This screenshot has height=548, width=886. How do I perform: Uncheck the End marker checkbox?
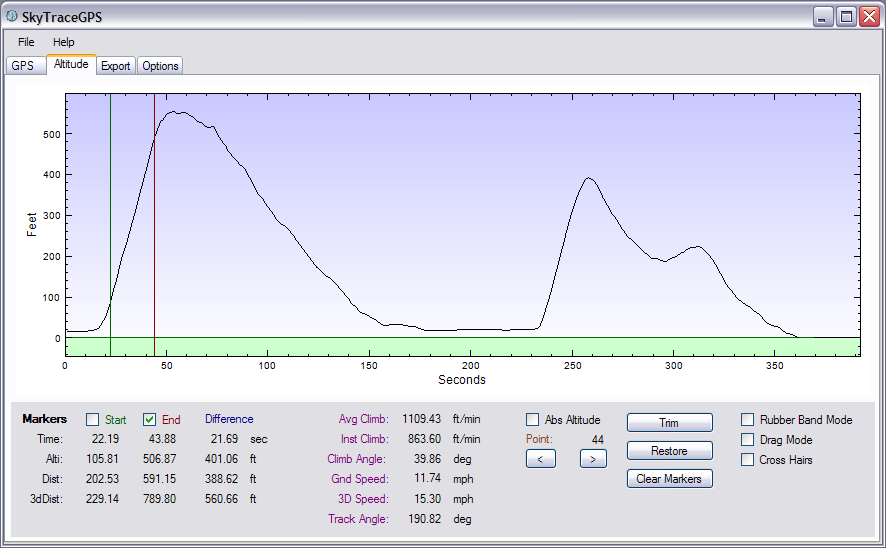pyautogui.click(x=149, y=419)
